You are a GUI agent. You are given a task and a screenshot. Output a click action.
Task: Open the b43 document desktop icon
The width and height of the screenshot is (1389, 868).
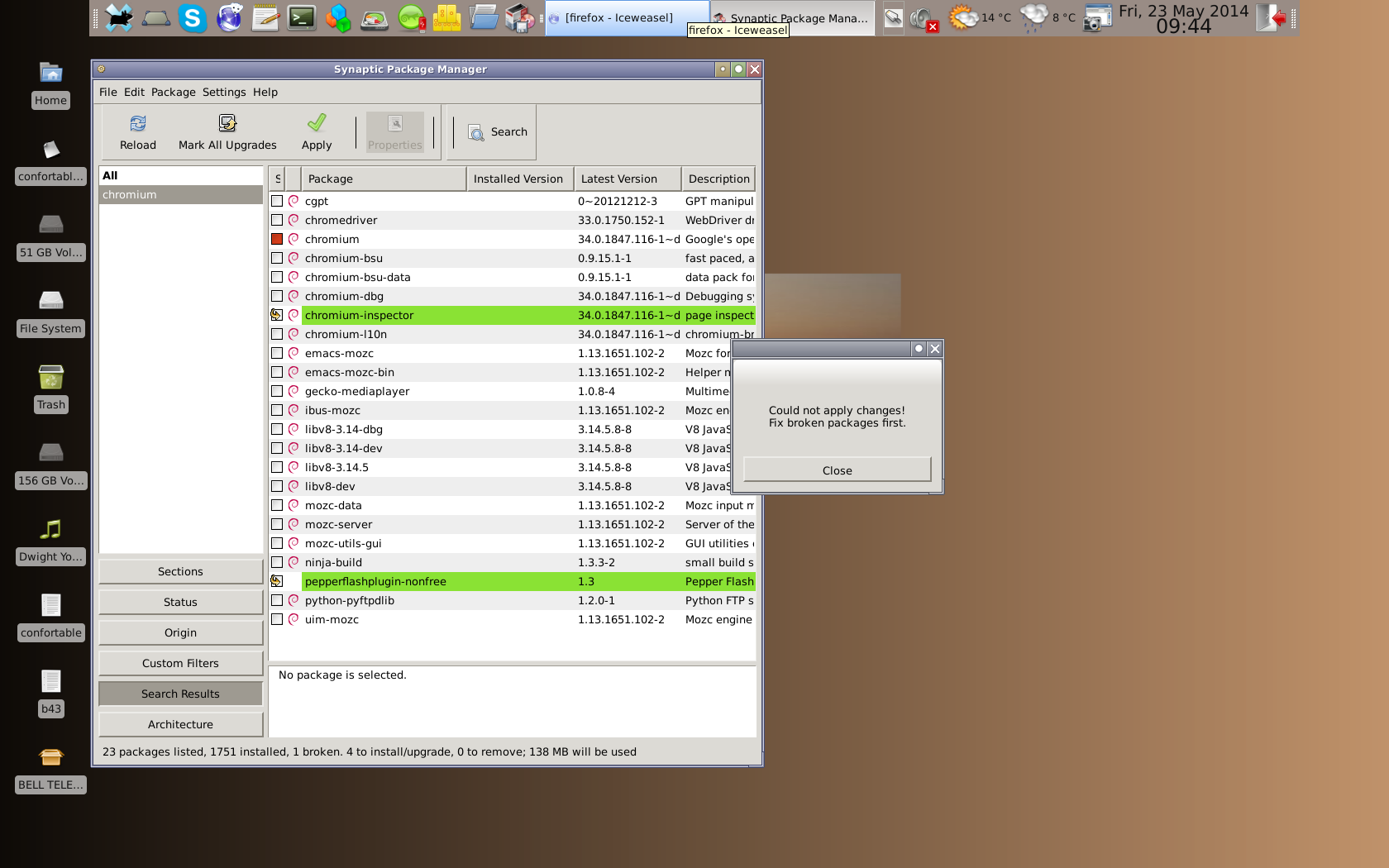point(51,681)
